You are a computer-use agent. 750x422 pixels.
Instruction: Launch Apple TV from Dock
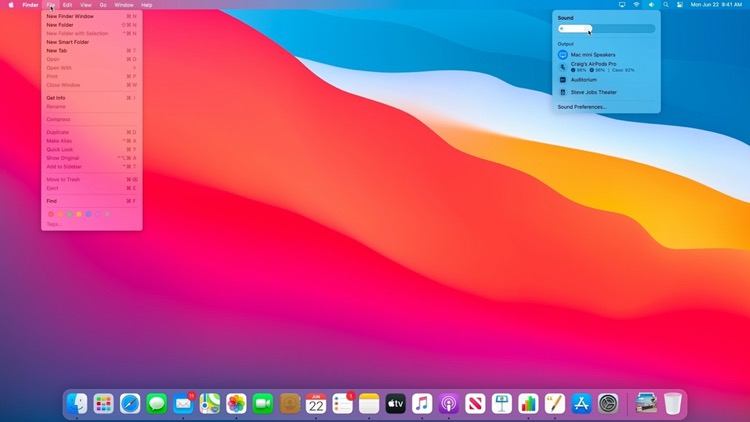(396, 404)
